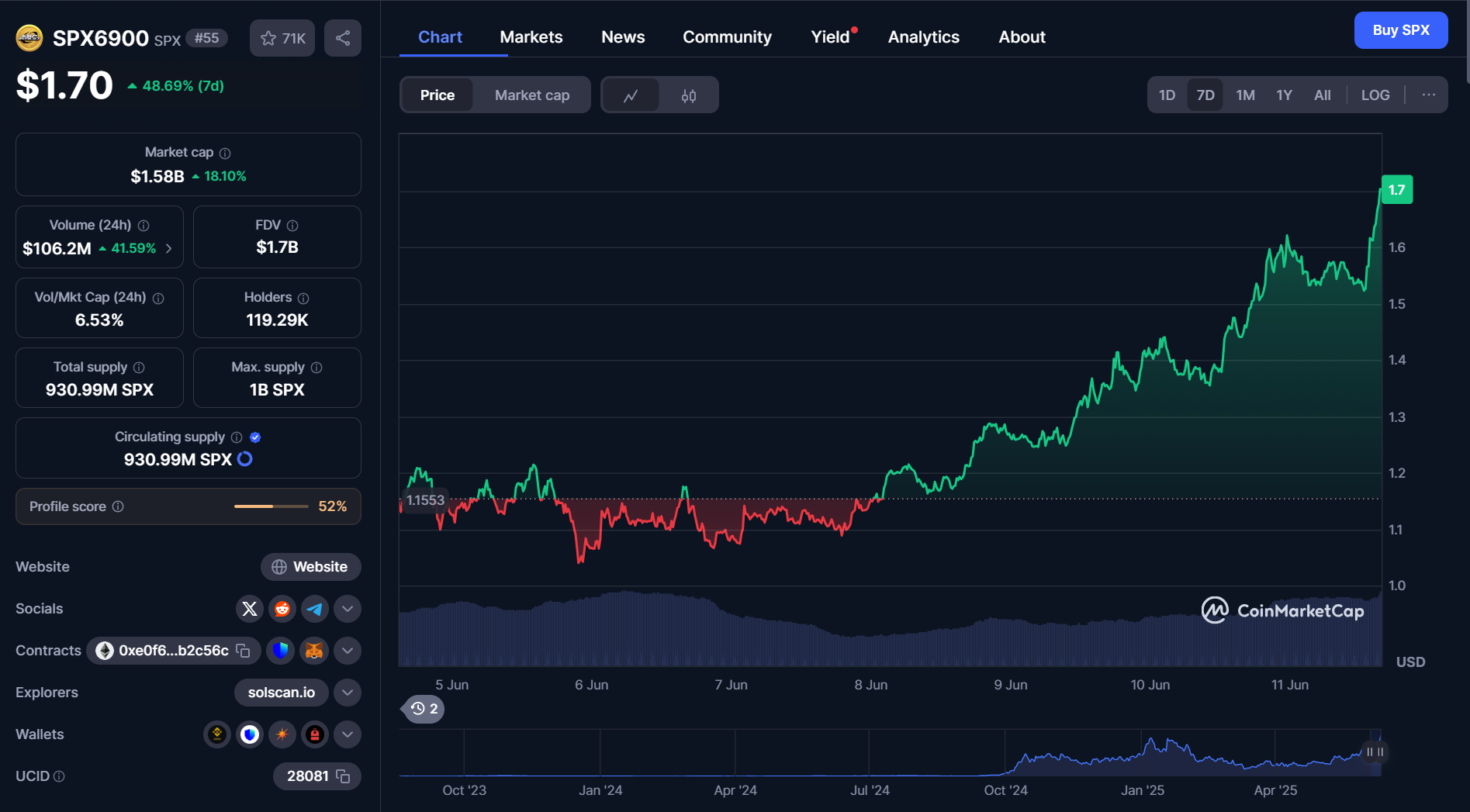
Task: Open the Yield tab
Action: pos(831,36)
